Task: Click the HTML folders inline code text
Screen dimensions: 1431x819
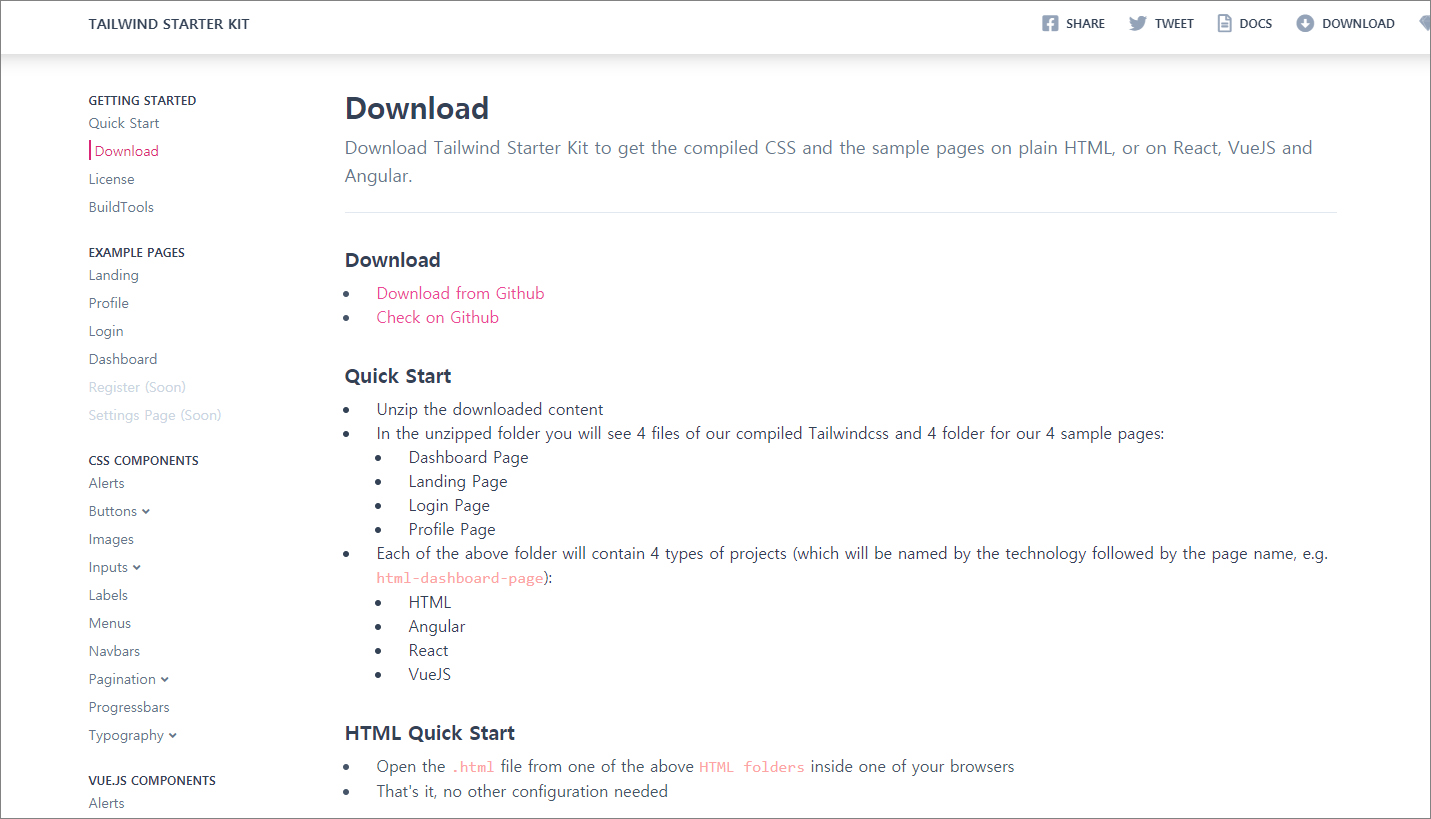Action: coord(752,767)
